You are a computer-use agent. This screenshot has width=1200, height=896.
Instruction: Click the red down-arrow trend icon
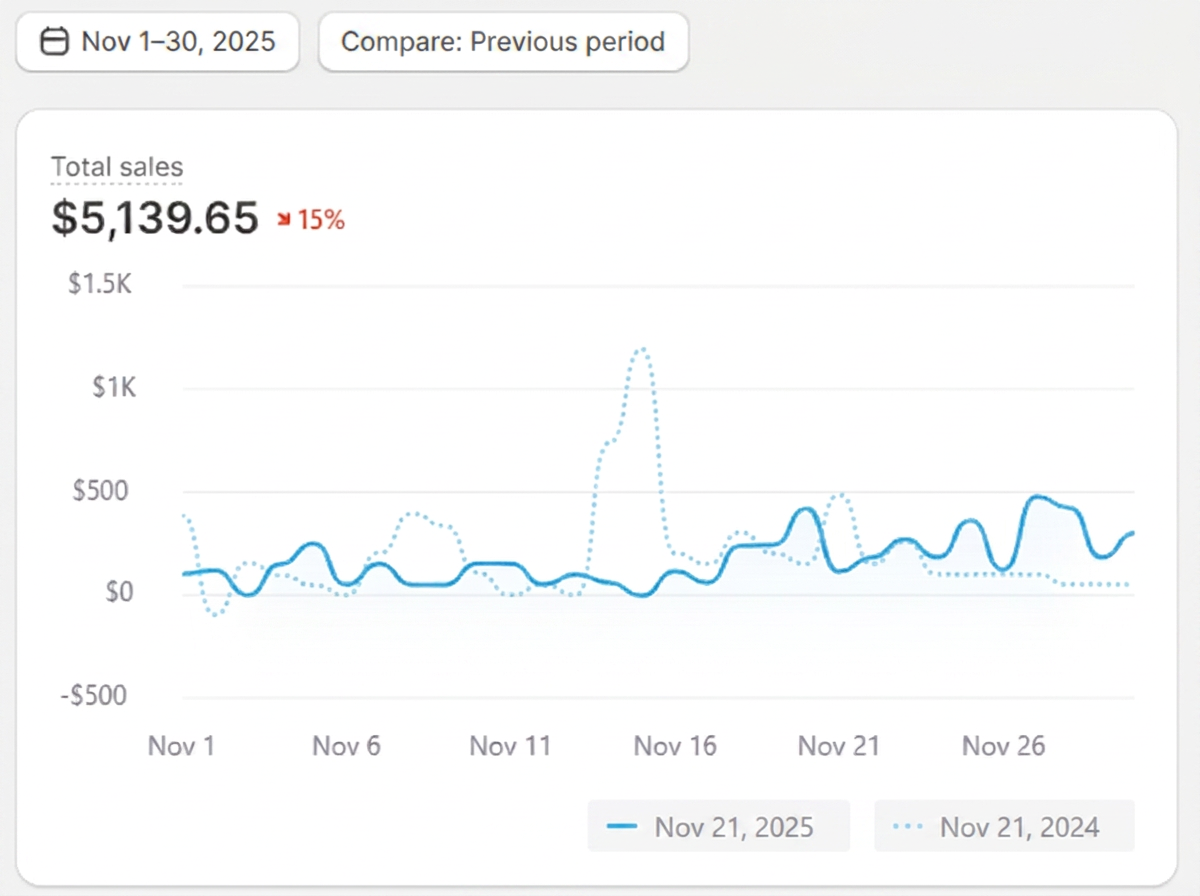coord(284,220)
